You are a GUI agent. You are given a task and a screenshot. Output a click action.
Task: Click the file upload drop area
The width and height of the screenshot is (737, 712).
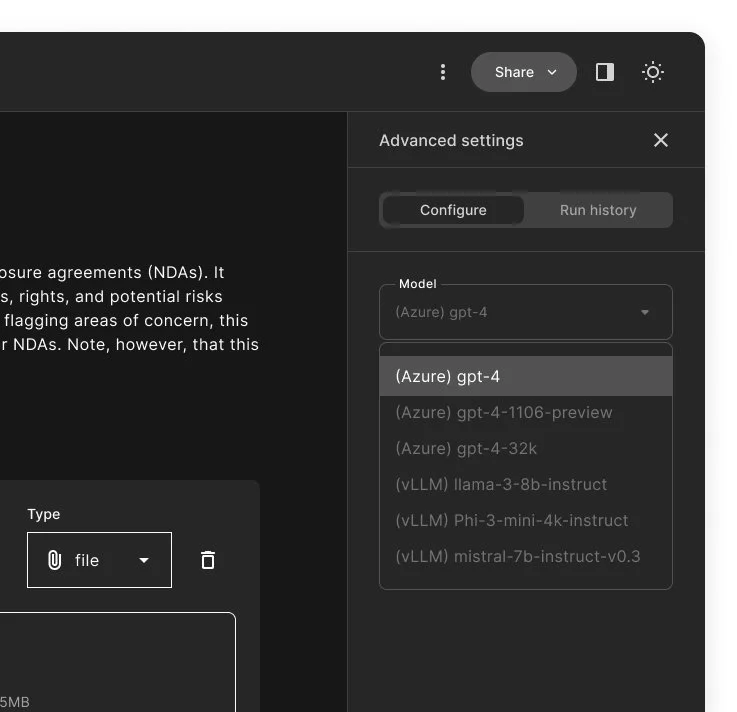coord(117,662)
